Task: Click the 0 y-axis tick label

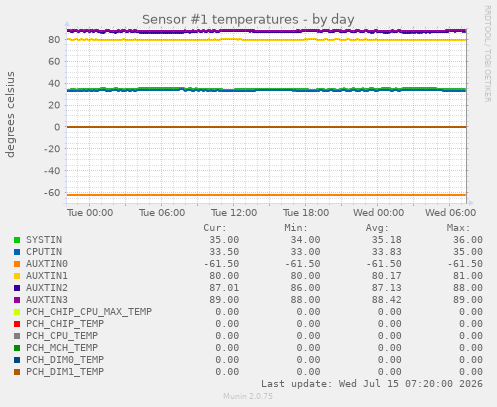Action: [x=57, y=127]
